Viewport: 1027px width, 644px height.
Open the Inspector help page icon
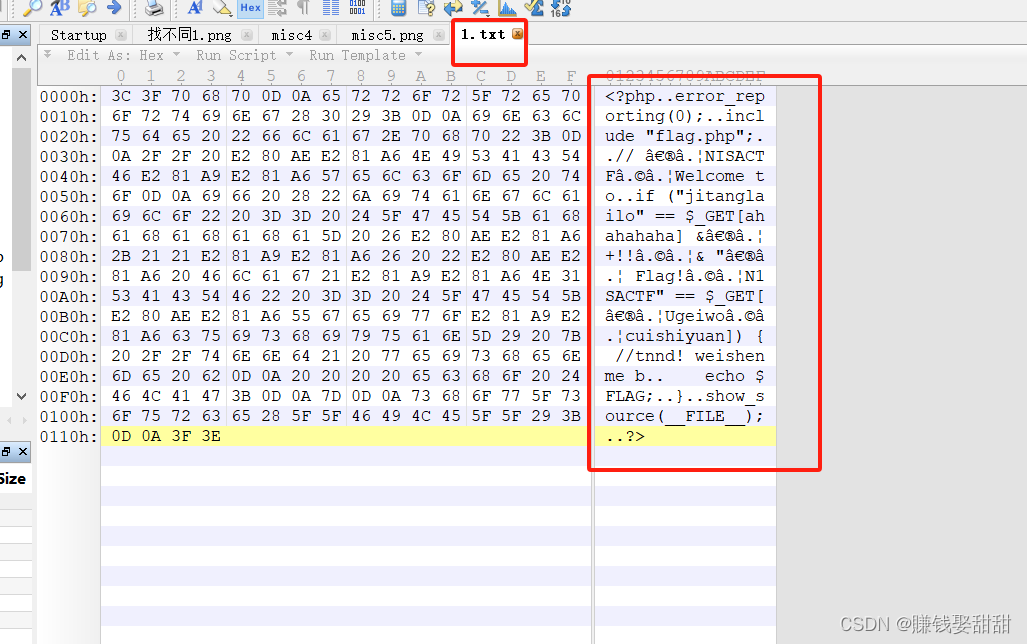click(426, 8)
